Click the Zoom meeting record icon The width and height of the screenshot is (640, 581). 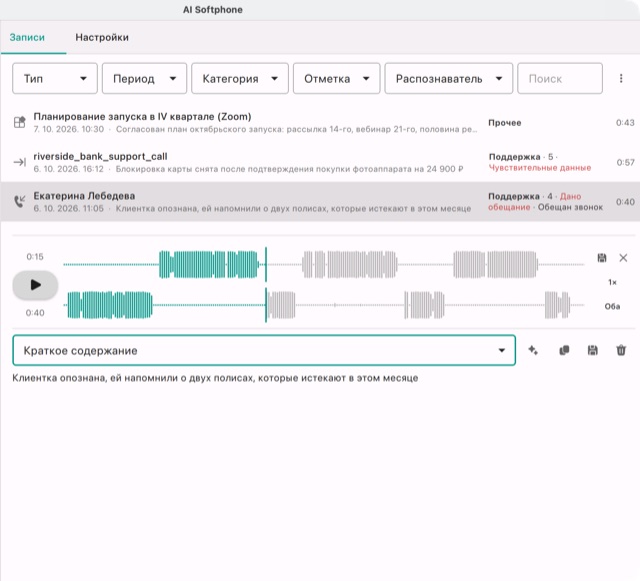[20, 122]
